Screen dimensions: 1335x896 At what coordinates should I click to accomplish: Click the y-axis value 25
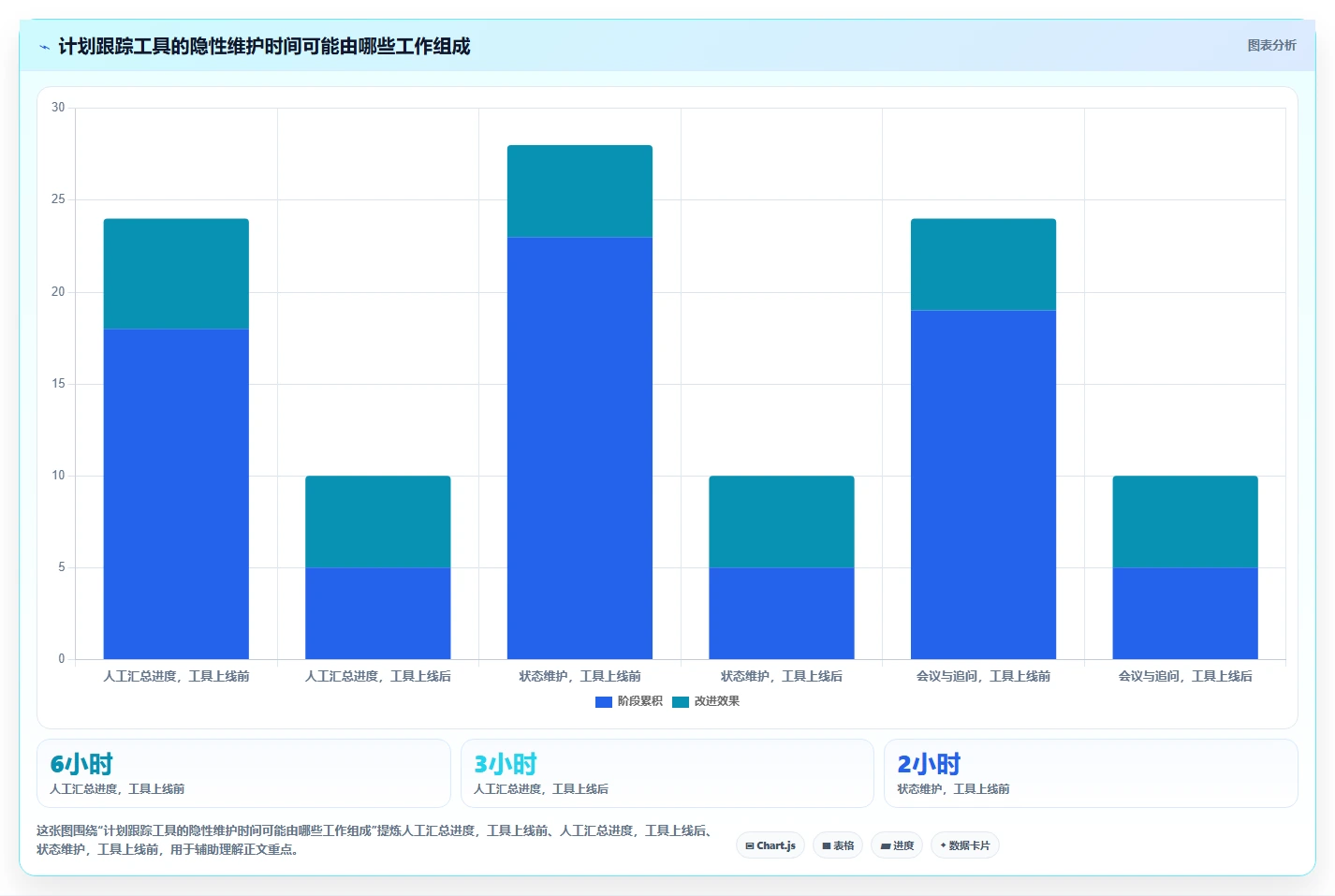58,199
